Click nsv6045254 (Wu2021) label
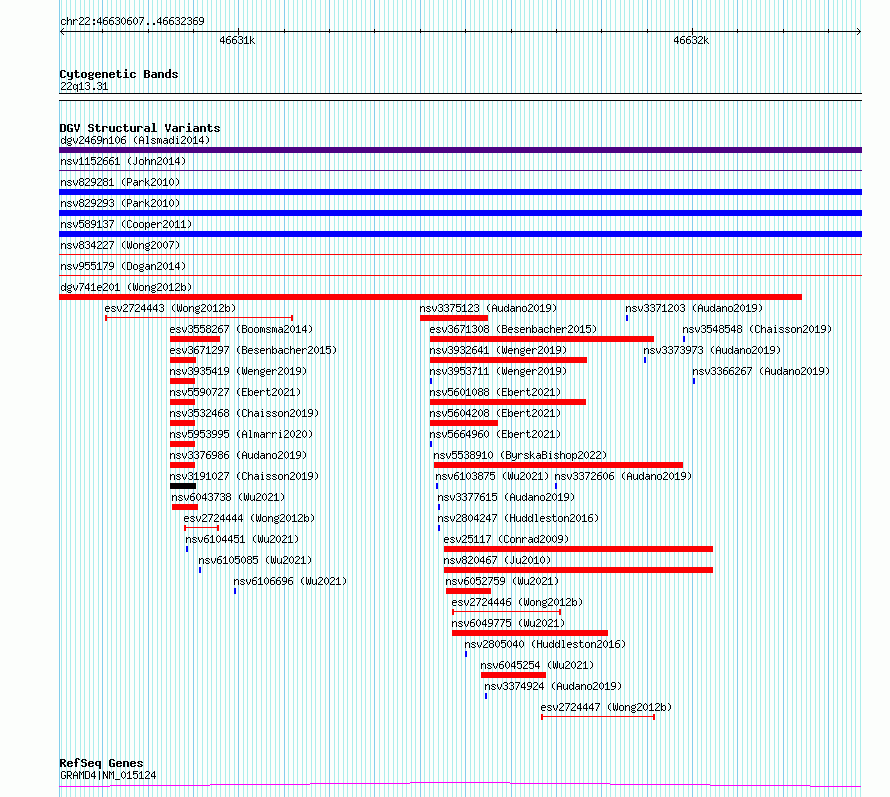Image resolution: width=890 pixels, height=797 pixels. point(537,665)
